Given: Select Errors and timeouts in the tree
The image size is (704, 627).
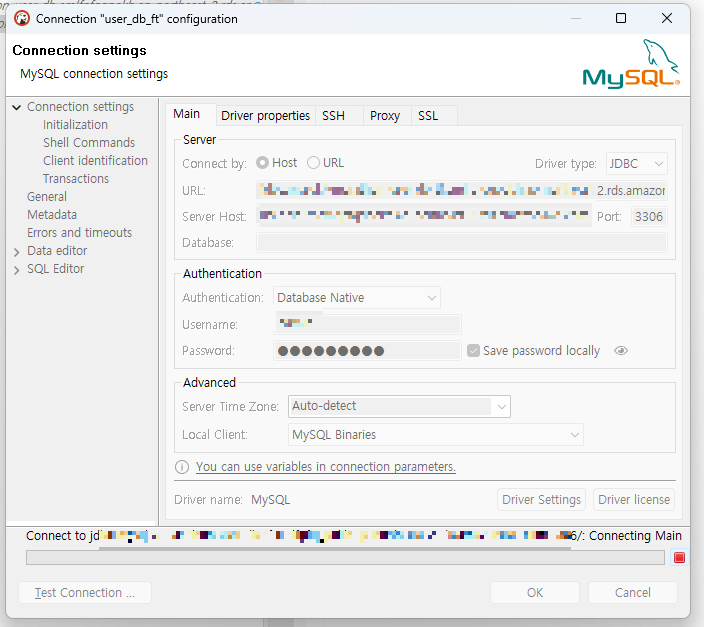Looking at the screenshot, I should point(79,233).
